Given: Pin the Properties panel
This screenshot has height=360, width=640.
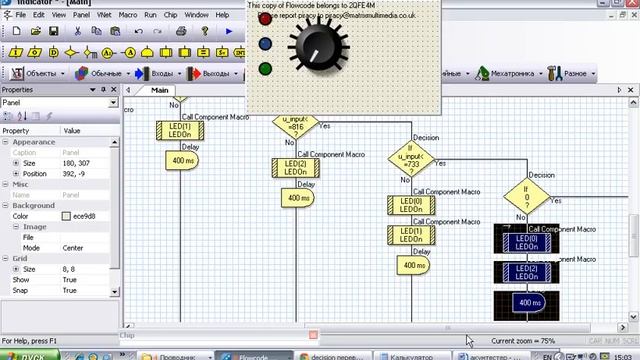Looking at the screenshot, I should [x=104, y=89].
